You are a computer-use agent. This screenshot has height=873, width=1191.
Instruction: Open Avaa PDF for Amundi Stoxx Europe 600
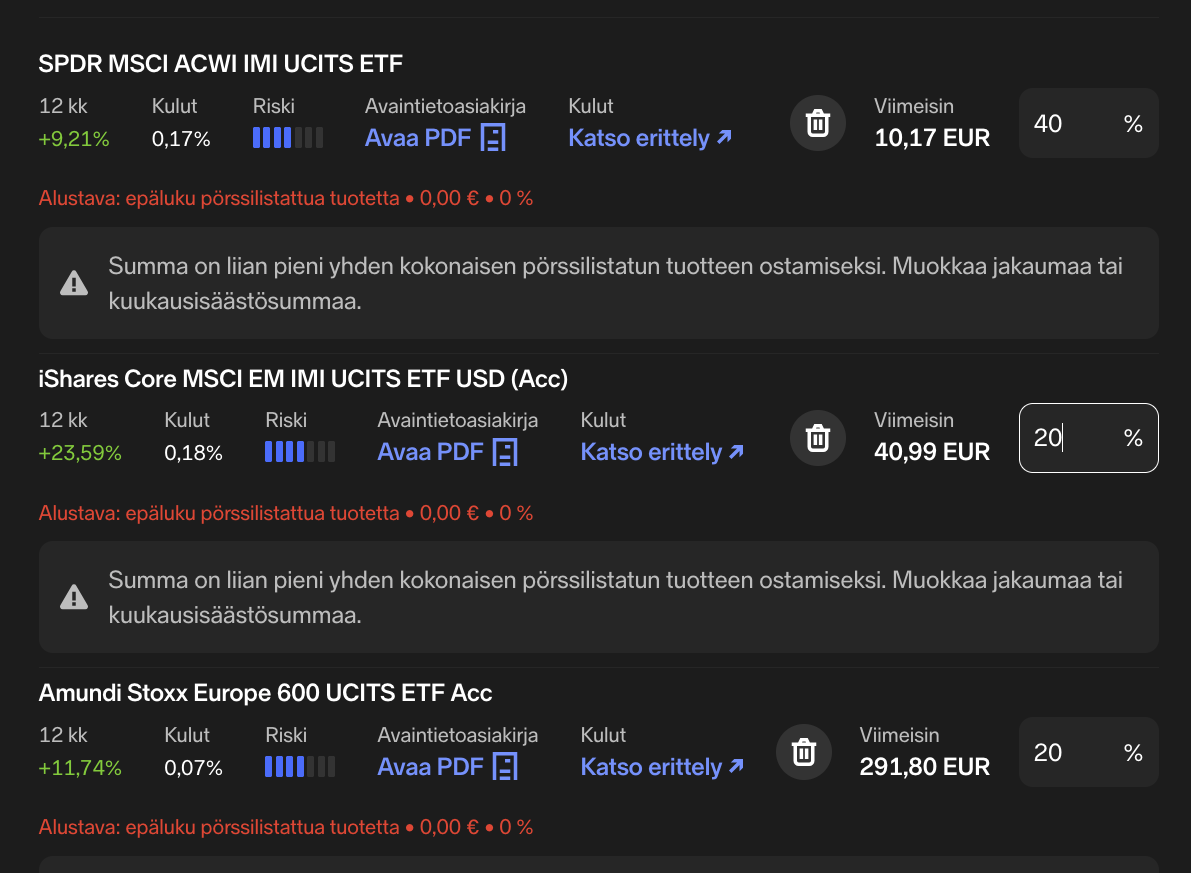[x=430, y=767]
